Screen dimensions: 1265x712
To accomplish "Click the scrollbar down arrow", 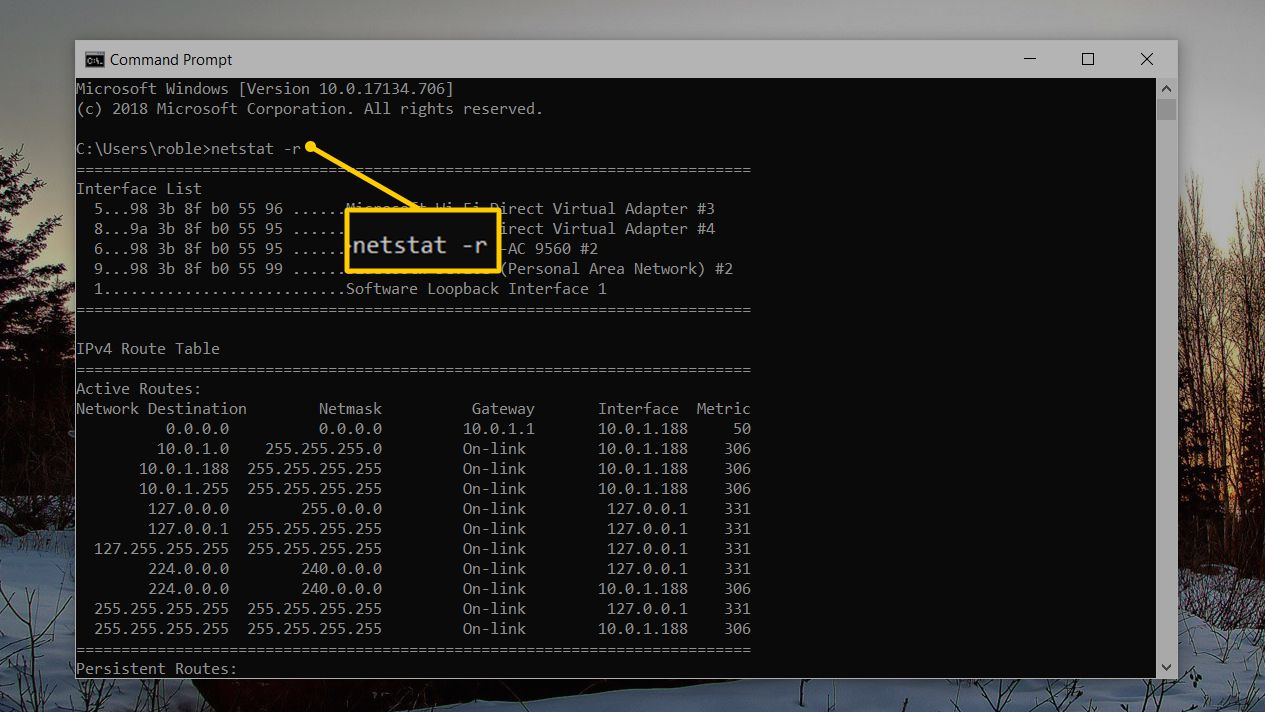I will 1166,667.
